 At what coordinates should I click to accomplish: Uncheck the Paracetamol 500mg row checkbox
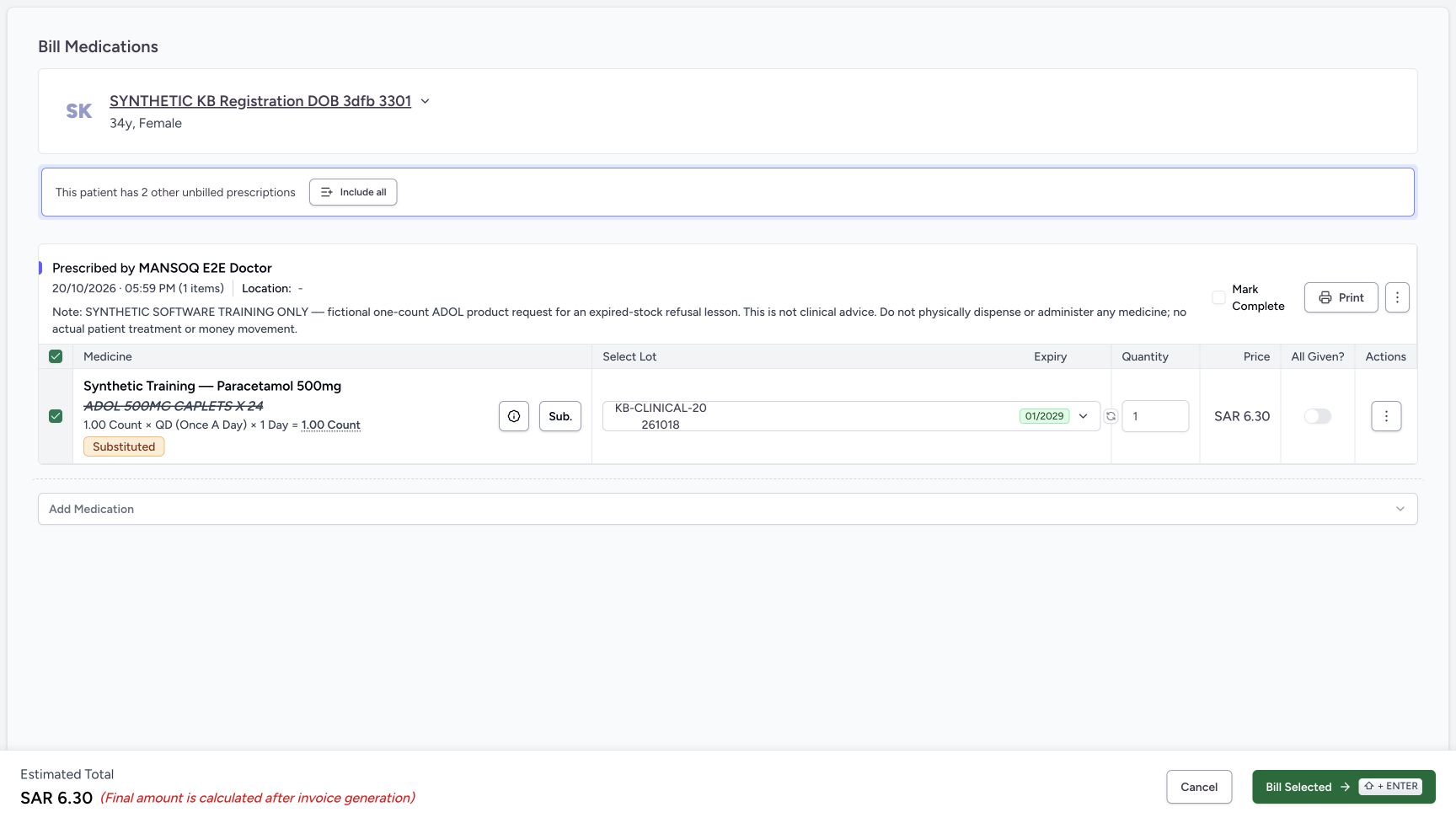pyautogui.click(x=56, y=416)
